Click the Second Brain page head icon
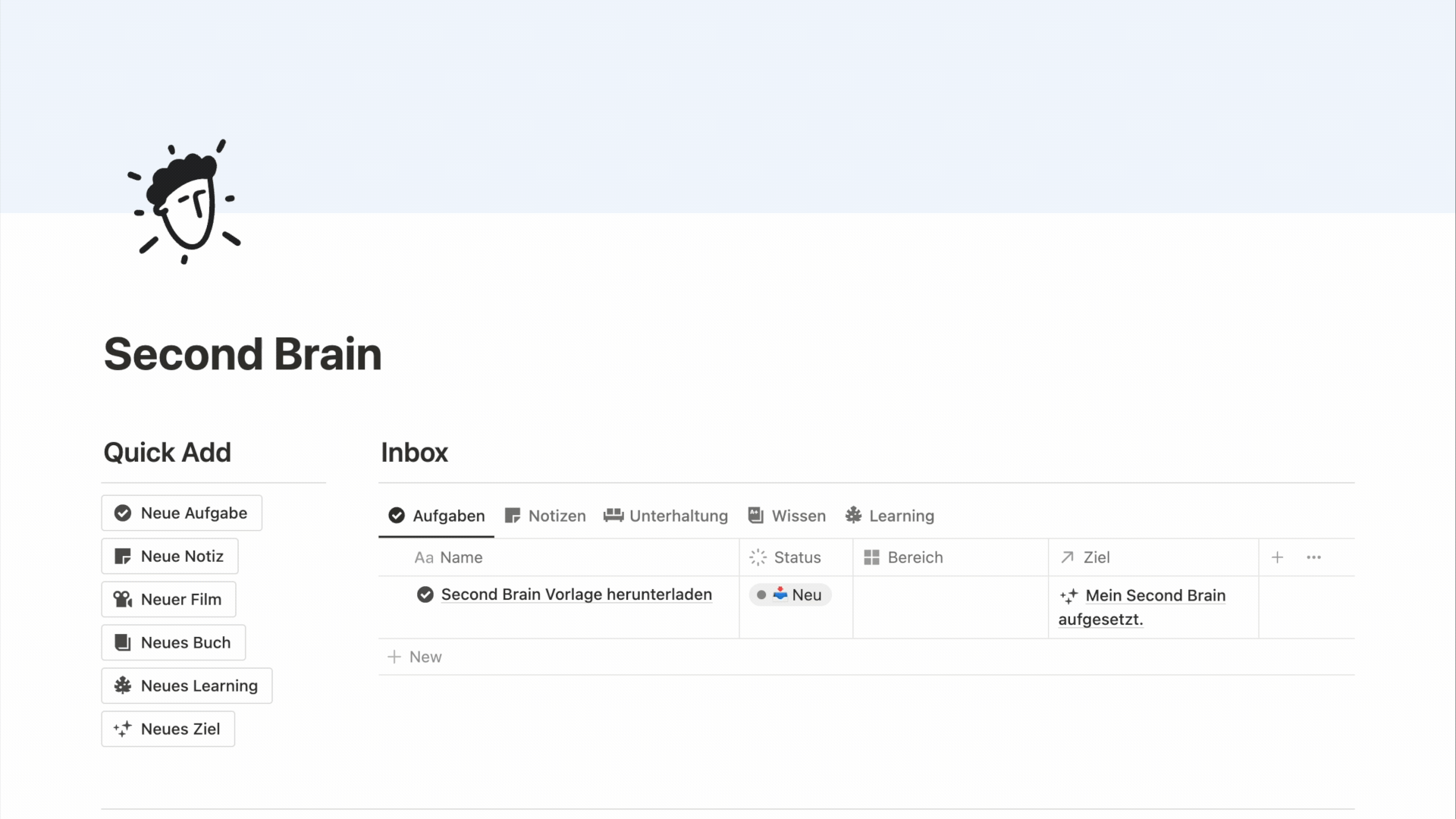 tap(184, 202)
